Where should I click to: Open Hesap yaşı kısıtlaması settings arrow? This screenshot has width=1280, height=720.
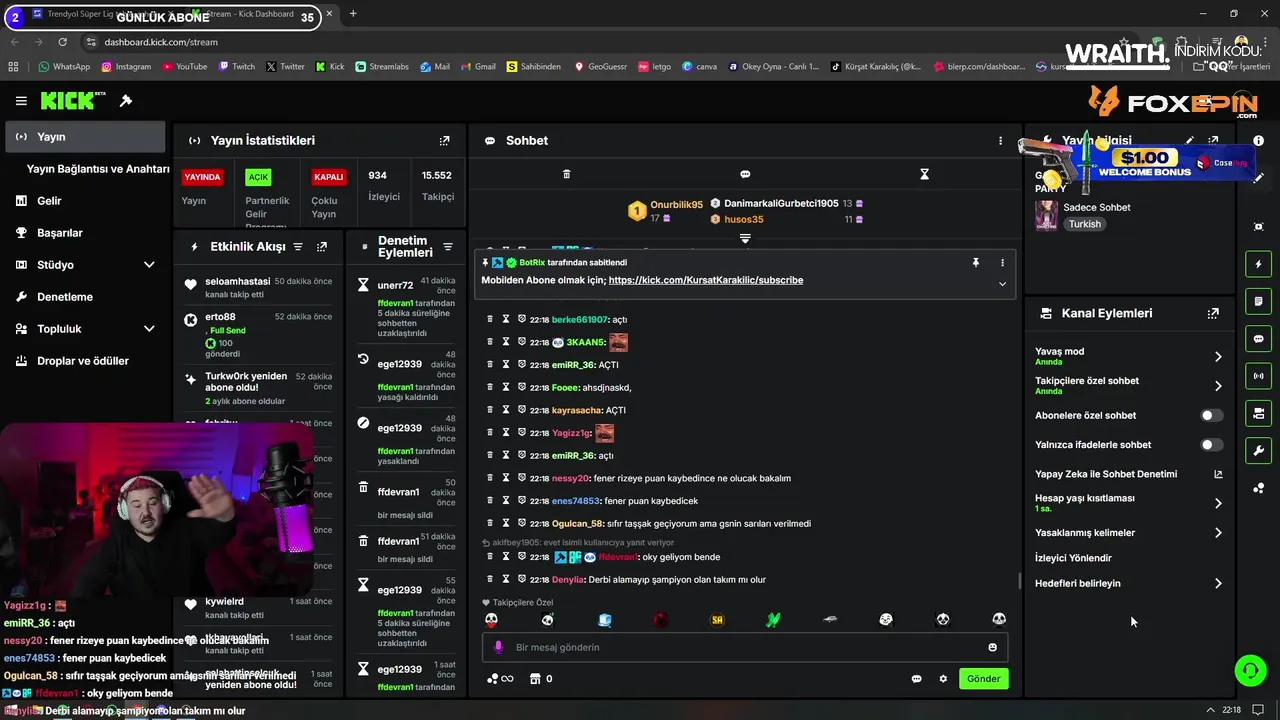tap(1217, 503)
